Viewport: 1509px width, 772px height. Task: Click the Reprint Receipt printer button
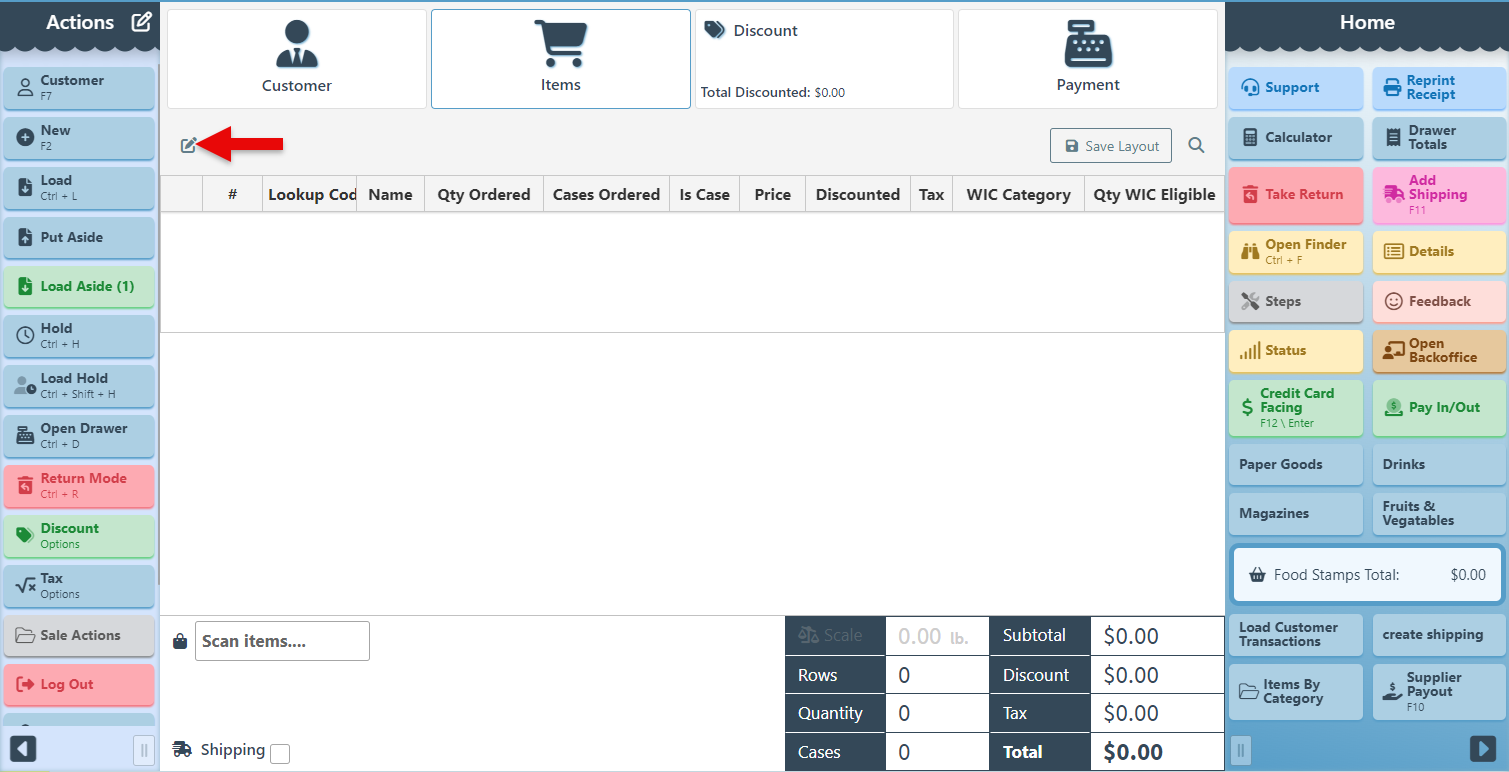pos(1438,88)
